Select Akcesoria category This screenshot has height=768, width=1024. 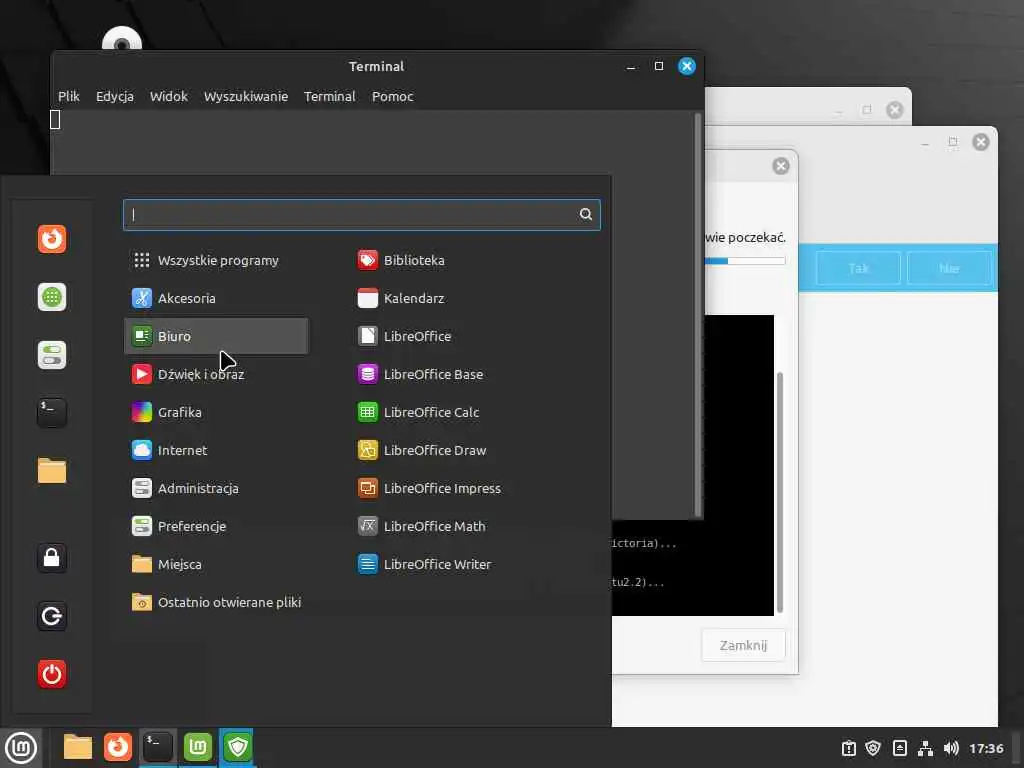tap(216, 298)
